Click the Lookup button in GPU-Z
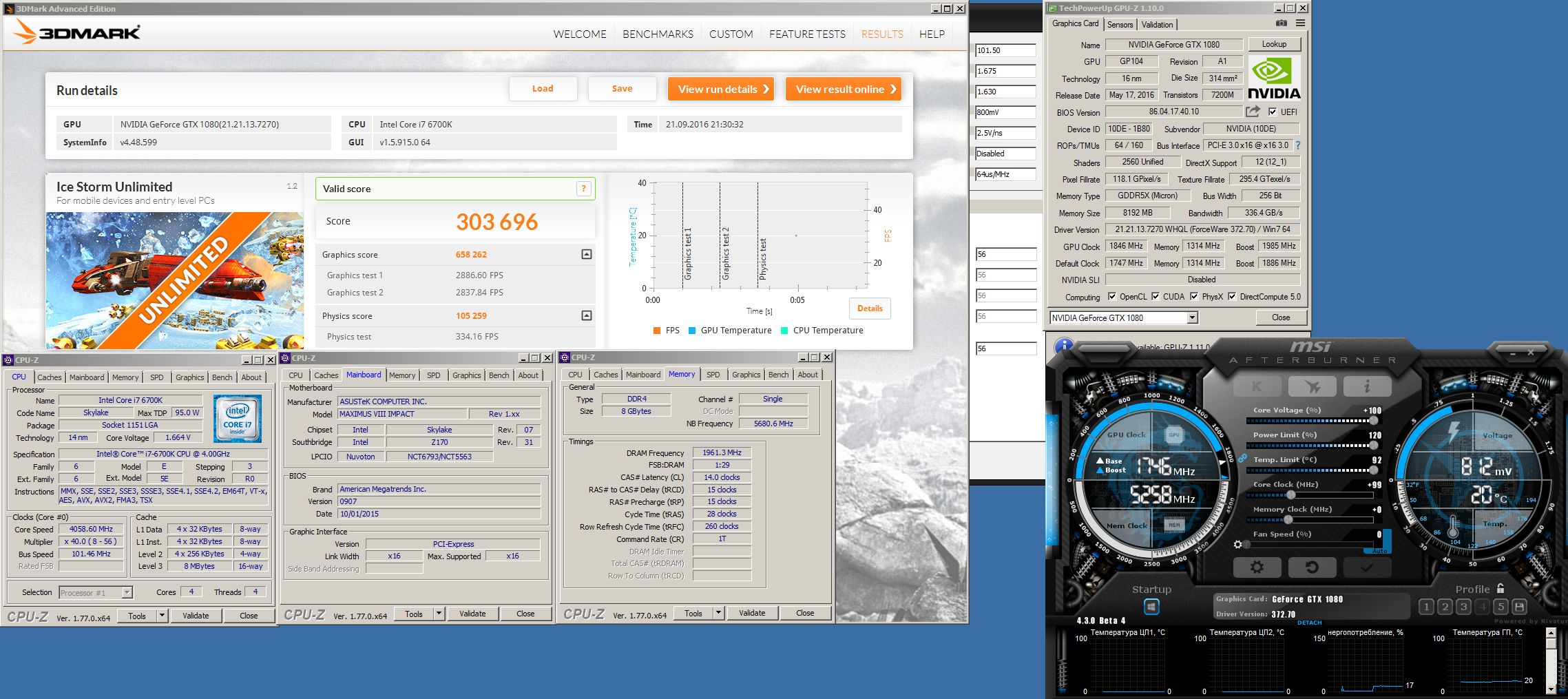Screen dimensions: 1568x699 click(1274, 44)
